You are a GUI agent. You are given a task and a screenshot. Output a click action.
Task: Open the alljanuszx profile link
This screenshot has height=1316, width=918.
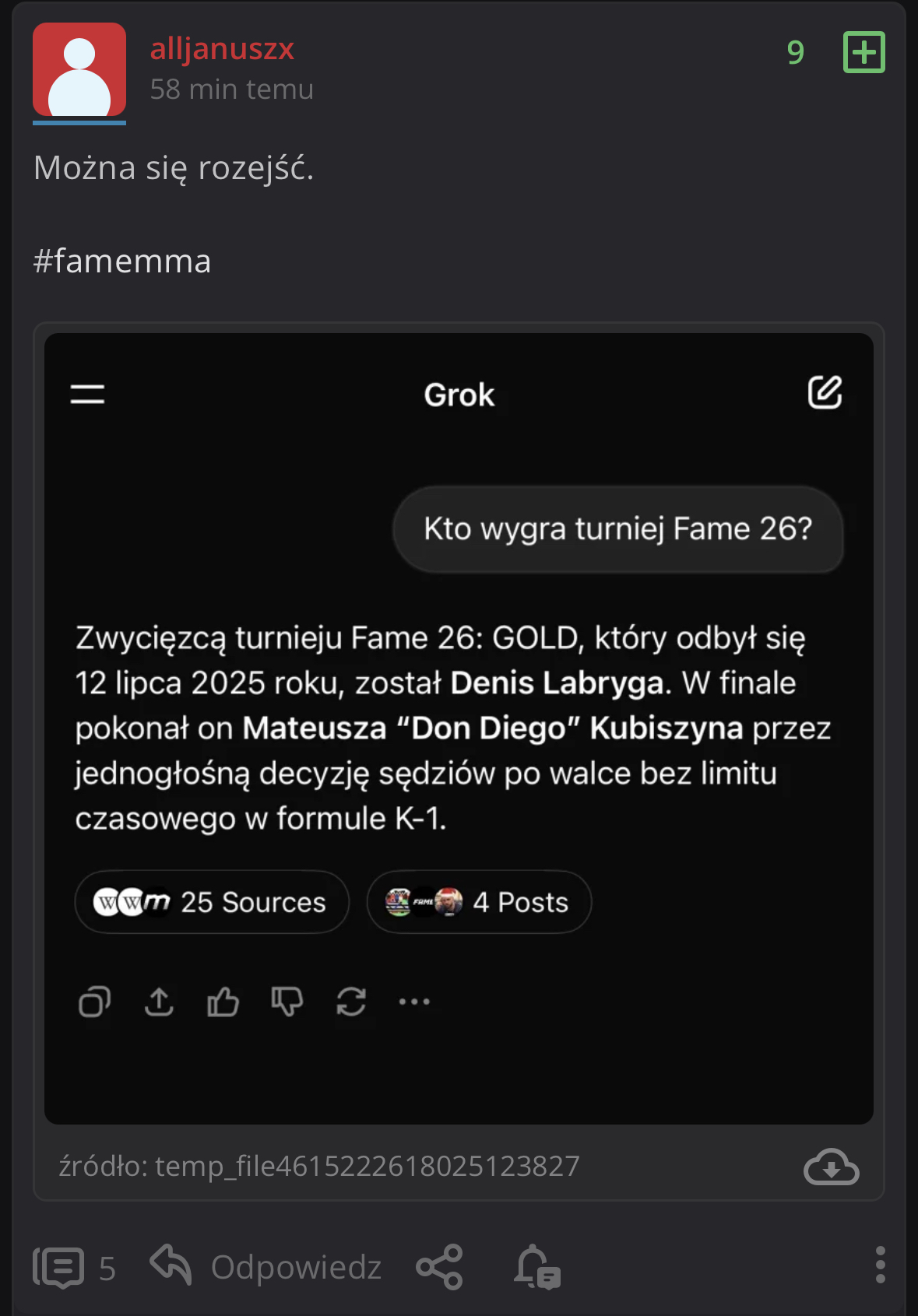[222, 49]
